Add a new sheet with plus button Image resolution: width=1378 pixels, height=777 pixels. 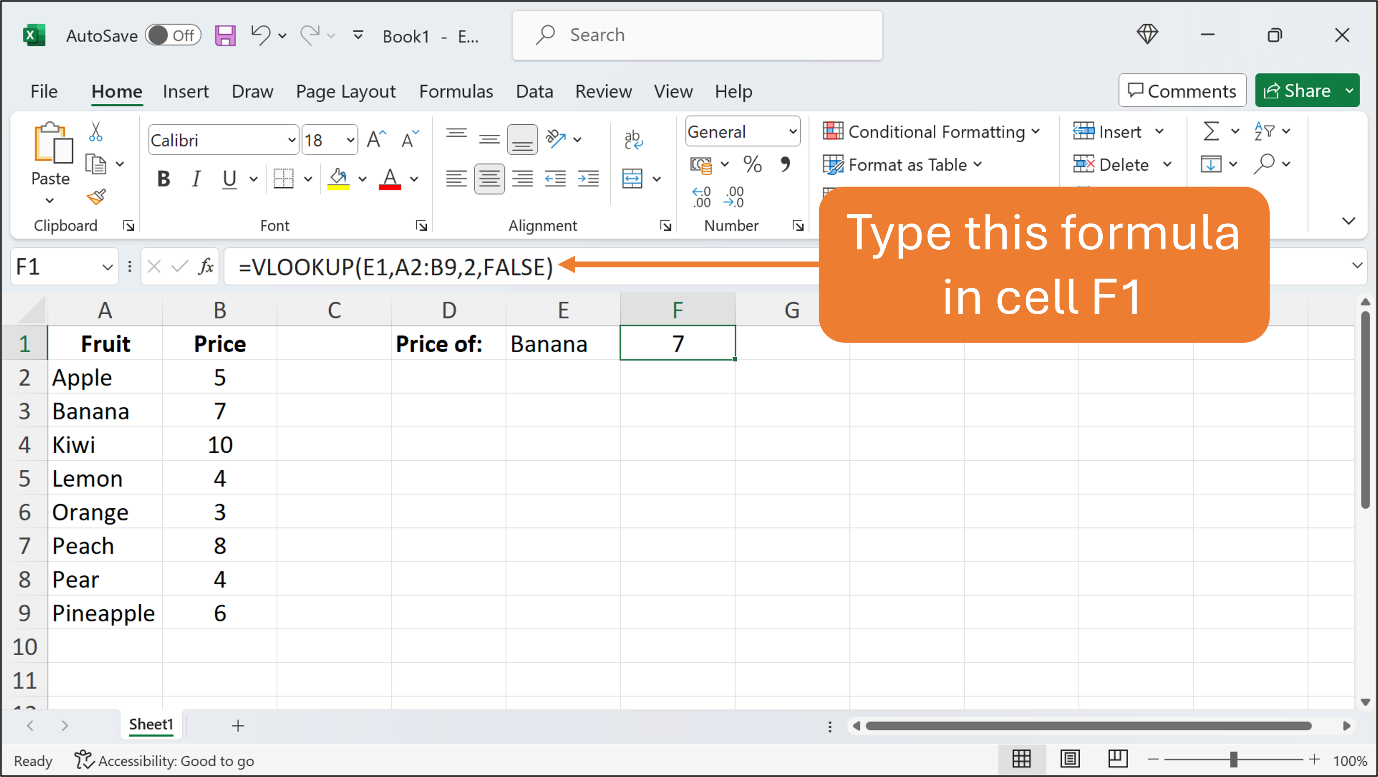[x=238, y=726]
